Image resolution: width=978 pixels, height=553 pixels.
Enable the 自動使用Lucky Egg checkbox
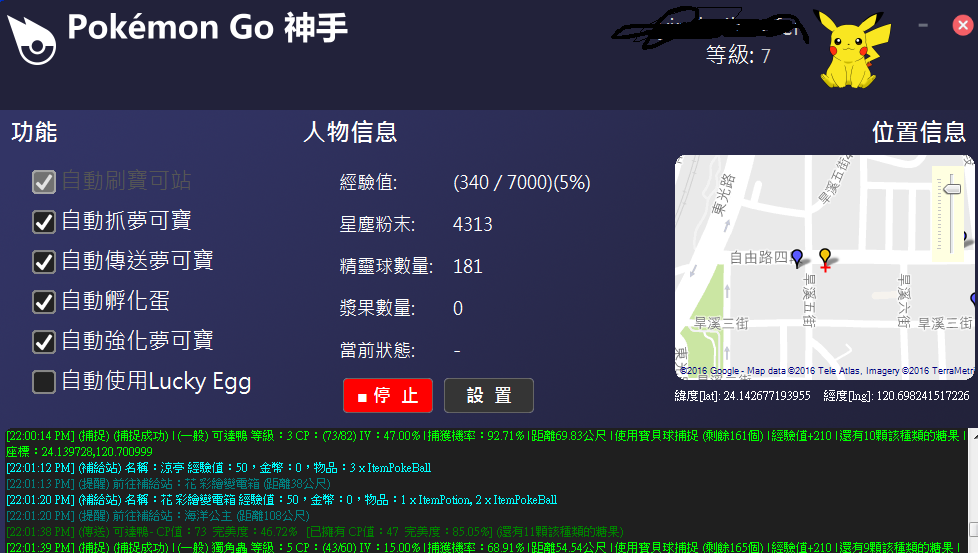click(44, 382)
